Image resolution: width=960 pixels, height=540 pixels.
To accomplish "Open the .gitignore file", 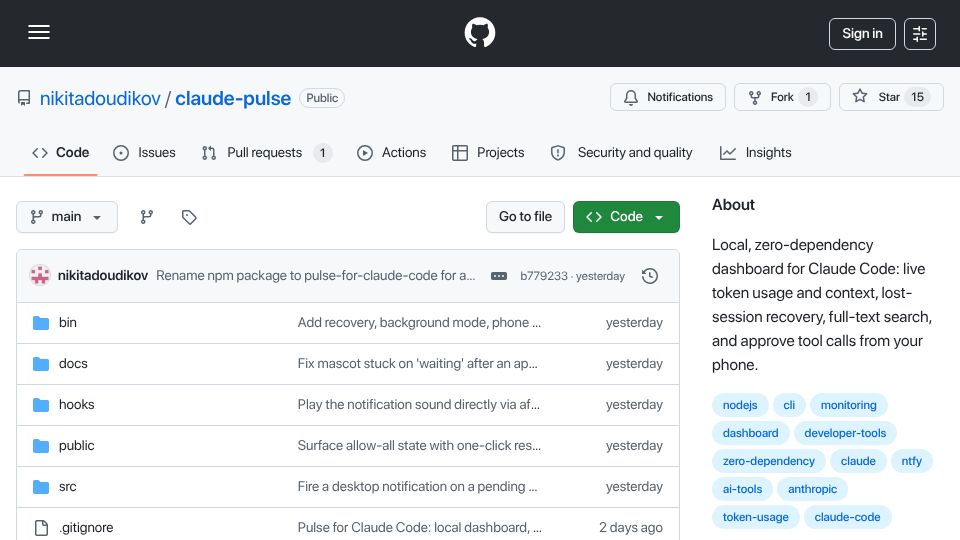I will click(86, 528).
